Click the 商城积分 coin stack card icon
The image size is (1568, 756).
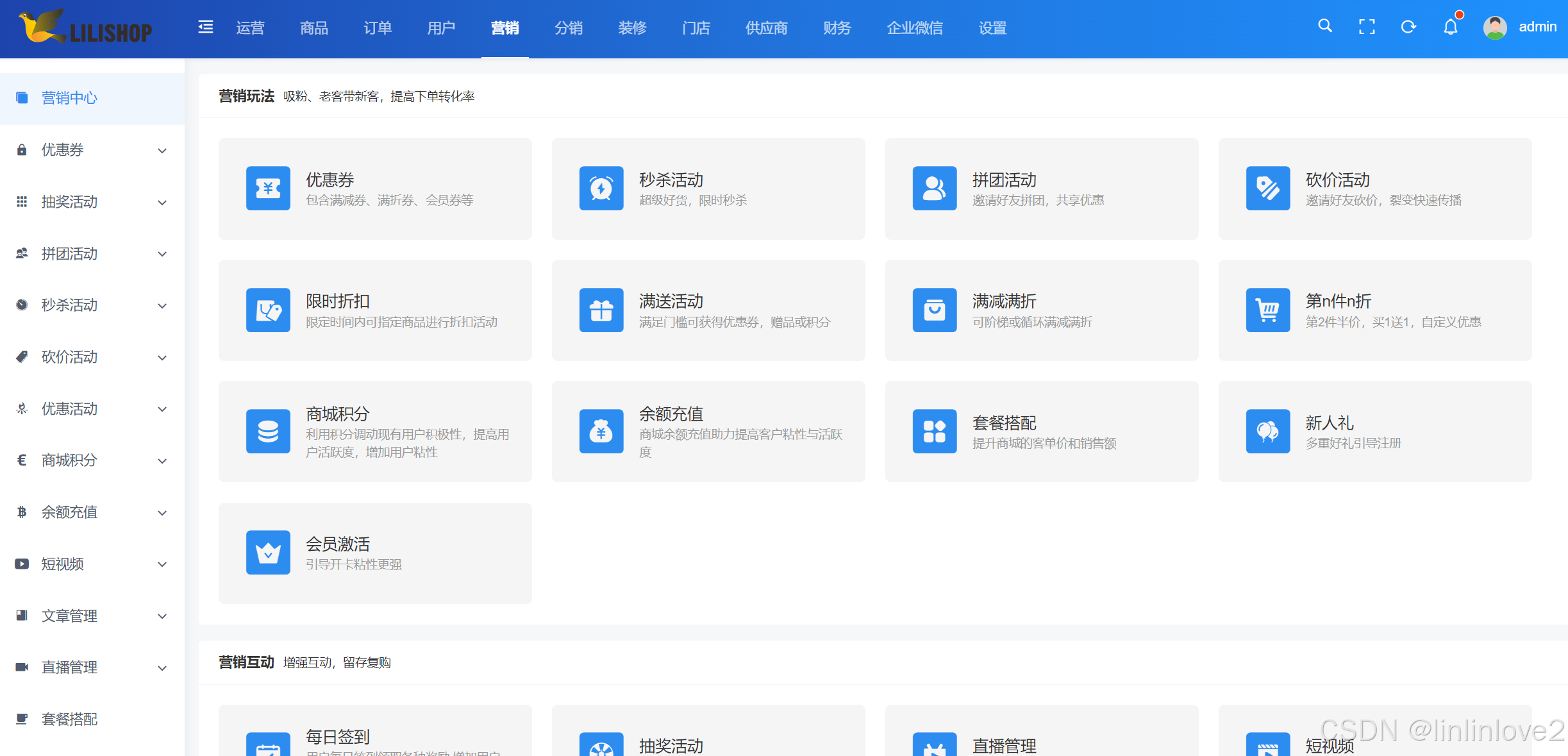[x=268, y=431]
